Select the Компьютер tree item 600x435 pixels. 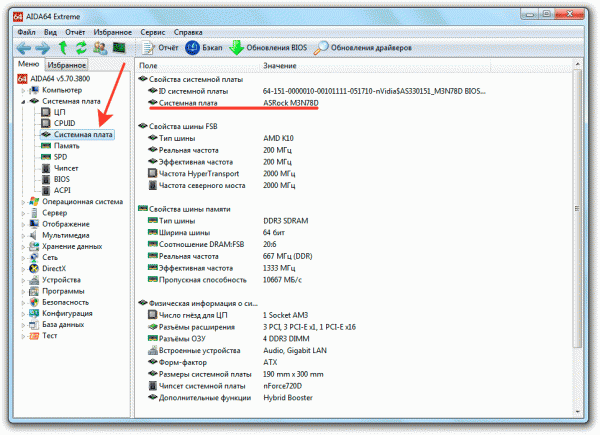coord(62,90)
